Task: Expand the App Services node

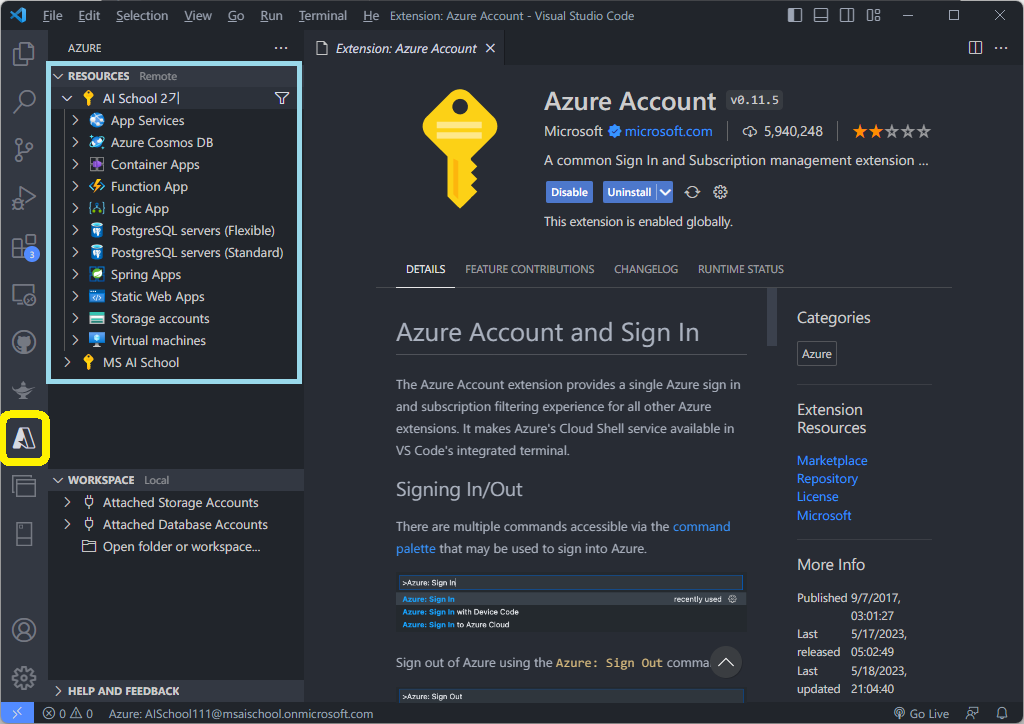Action: click(x=75, y=120)
